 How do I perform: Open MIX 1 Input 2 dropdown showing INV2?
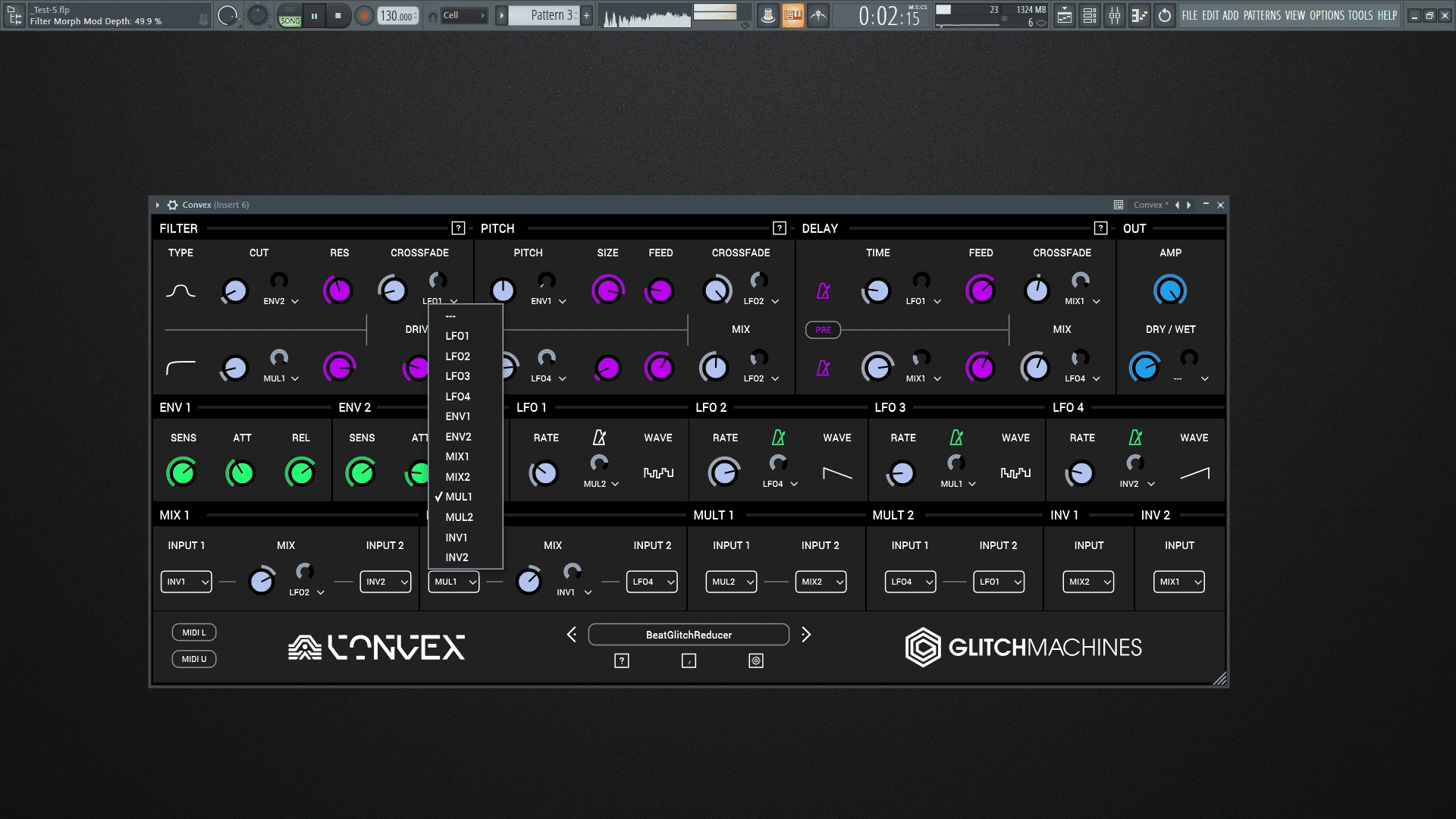point(385,582)
